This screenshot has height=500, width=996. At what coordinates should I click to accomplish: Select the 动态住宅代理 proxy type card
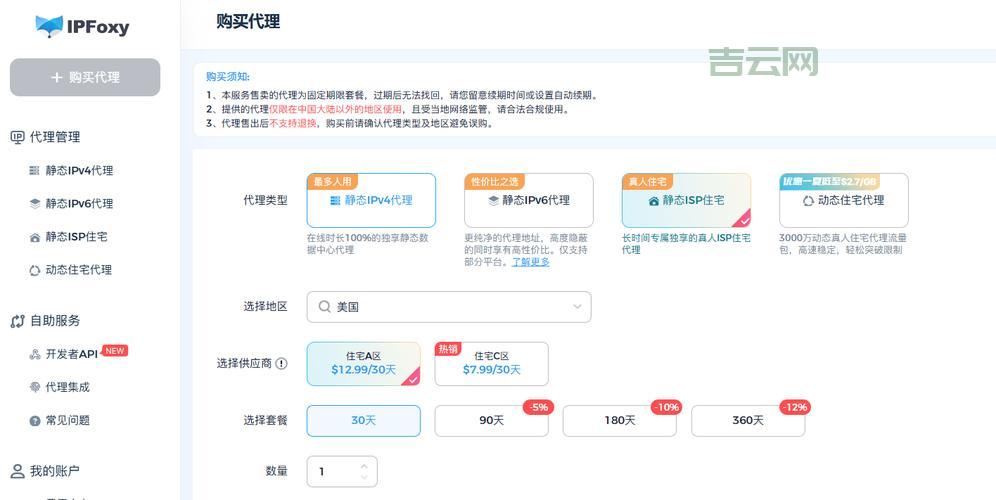click(844, 200)
